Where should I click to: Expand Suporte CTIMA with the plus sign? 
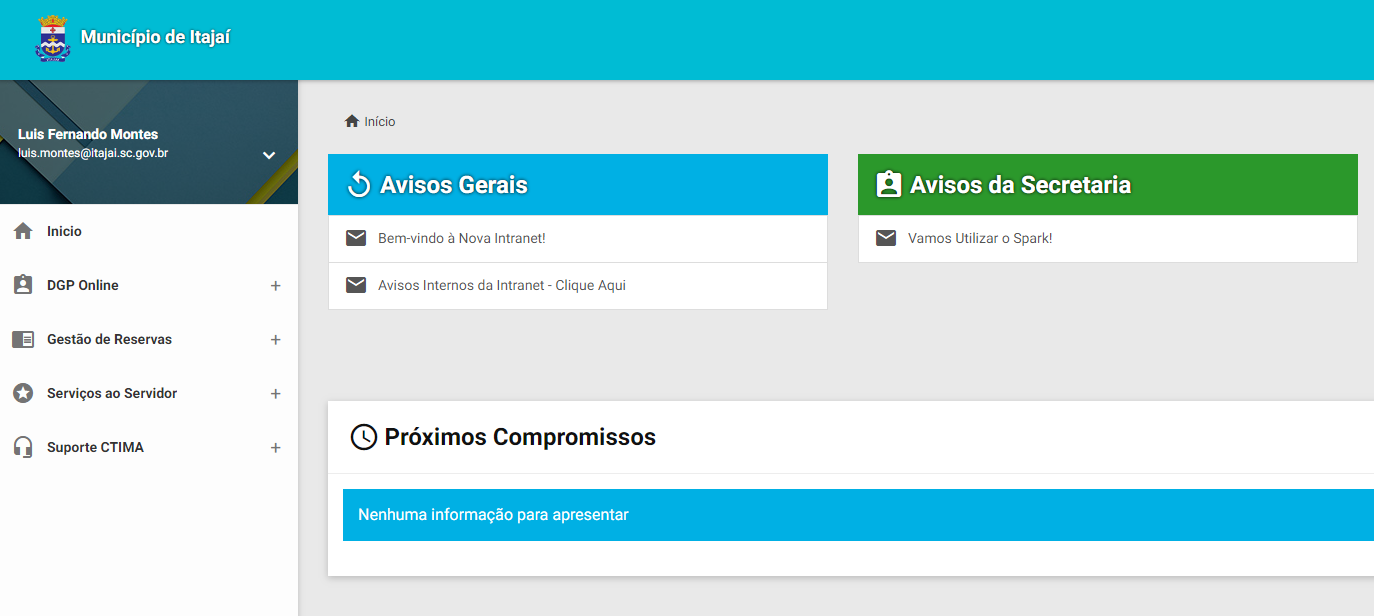275,448
